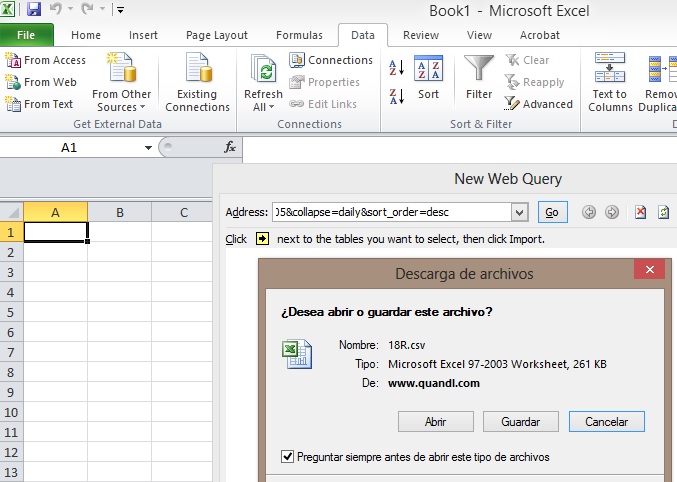The width and height of the screenshot is (677, 482).
Task: Click the Go button
Action: [552, 212]
